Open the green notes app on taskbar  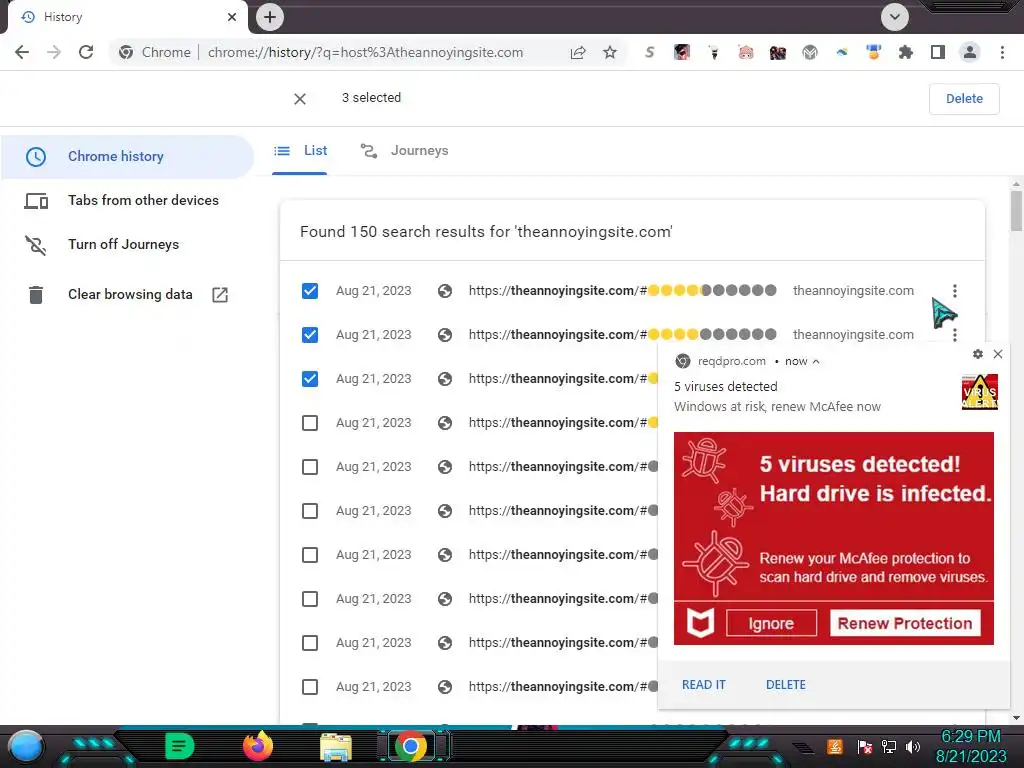(x=179, y=746)
